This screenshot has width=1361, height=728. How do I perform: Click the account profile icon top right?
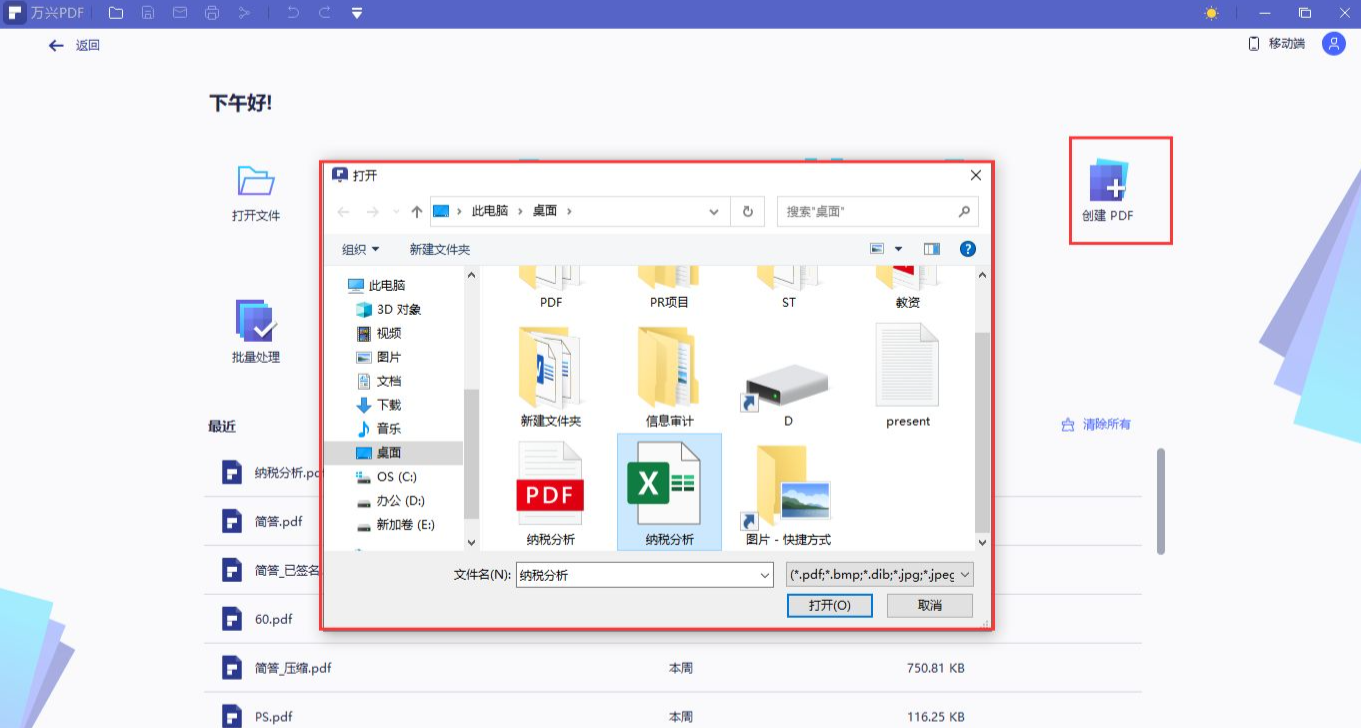coord(1333,44)
